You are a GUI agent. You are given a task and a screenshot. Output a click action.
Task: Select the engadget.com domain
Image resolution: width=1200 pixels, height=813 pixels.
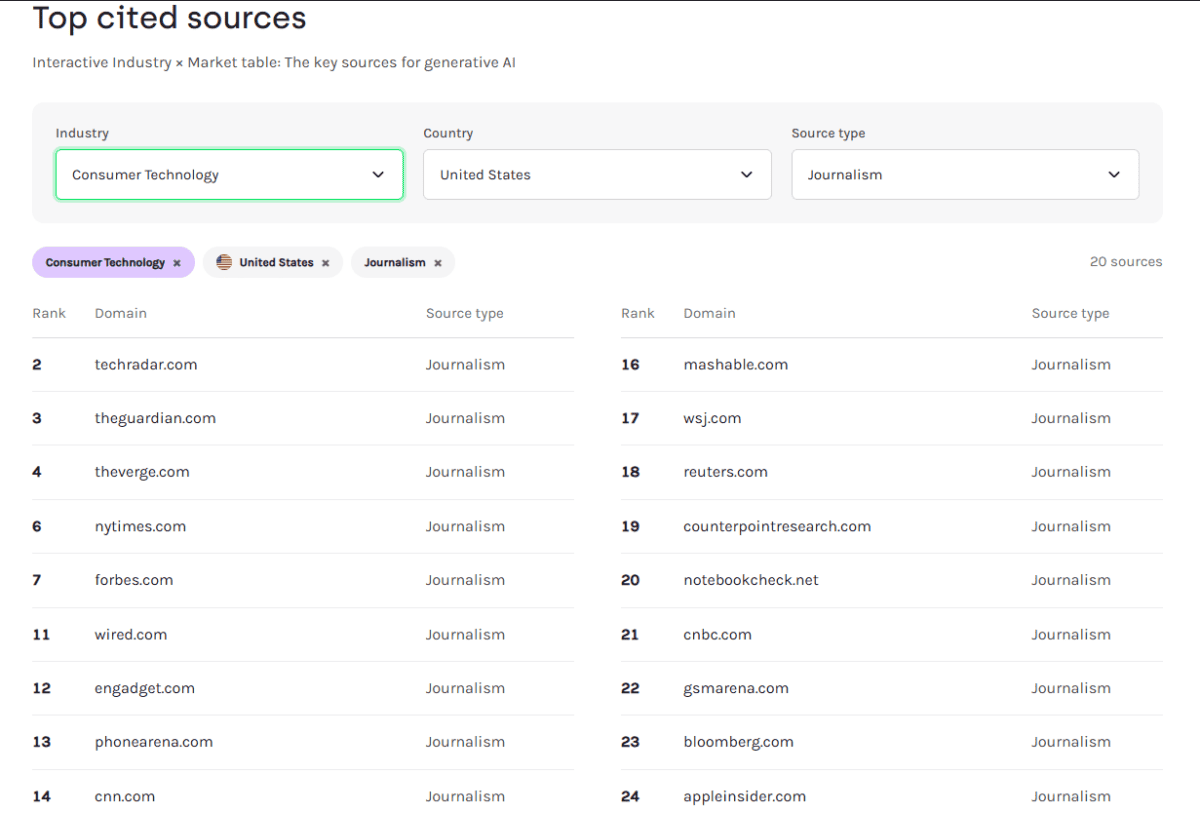[145, 688]
